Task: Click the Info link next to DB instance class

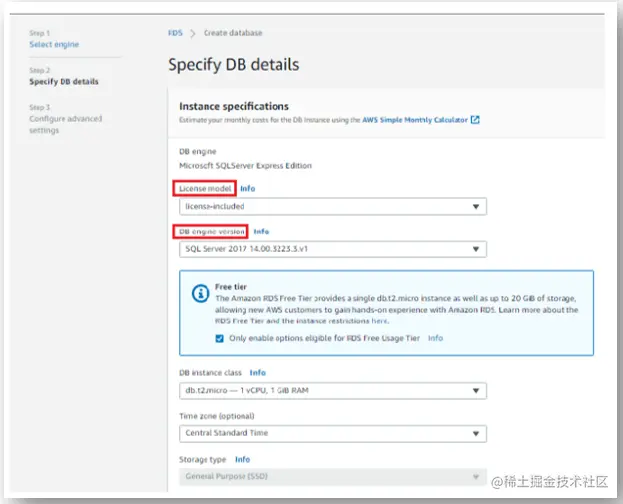Action: (257, 372)
